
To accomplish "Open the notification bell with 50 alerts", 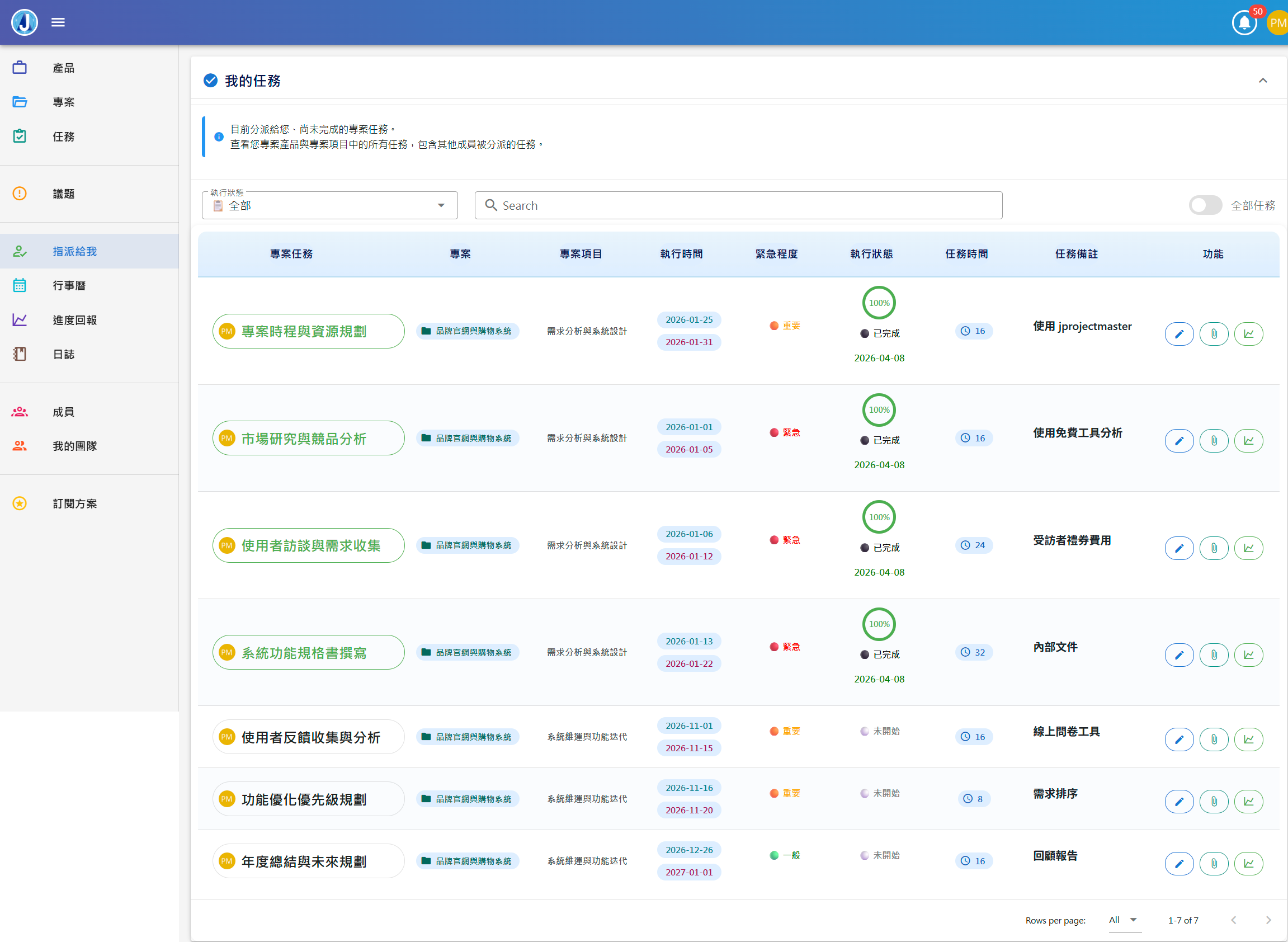I will point(1245,22).
